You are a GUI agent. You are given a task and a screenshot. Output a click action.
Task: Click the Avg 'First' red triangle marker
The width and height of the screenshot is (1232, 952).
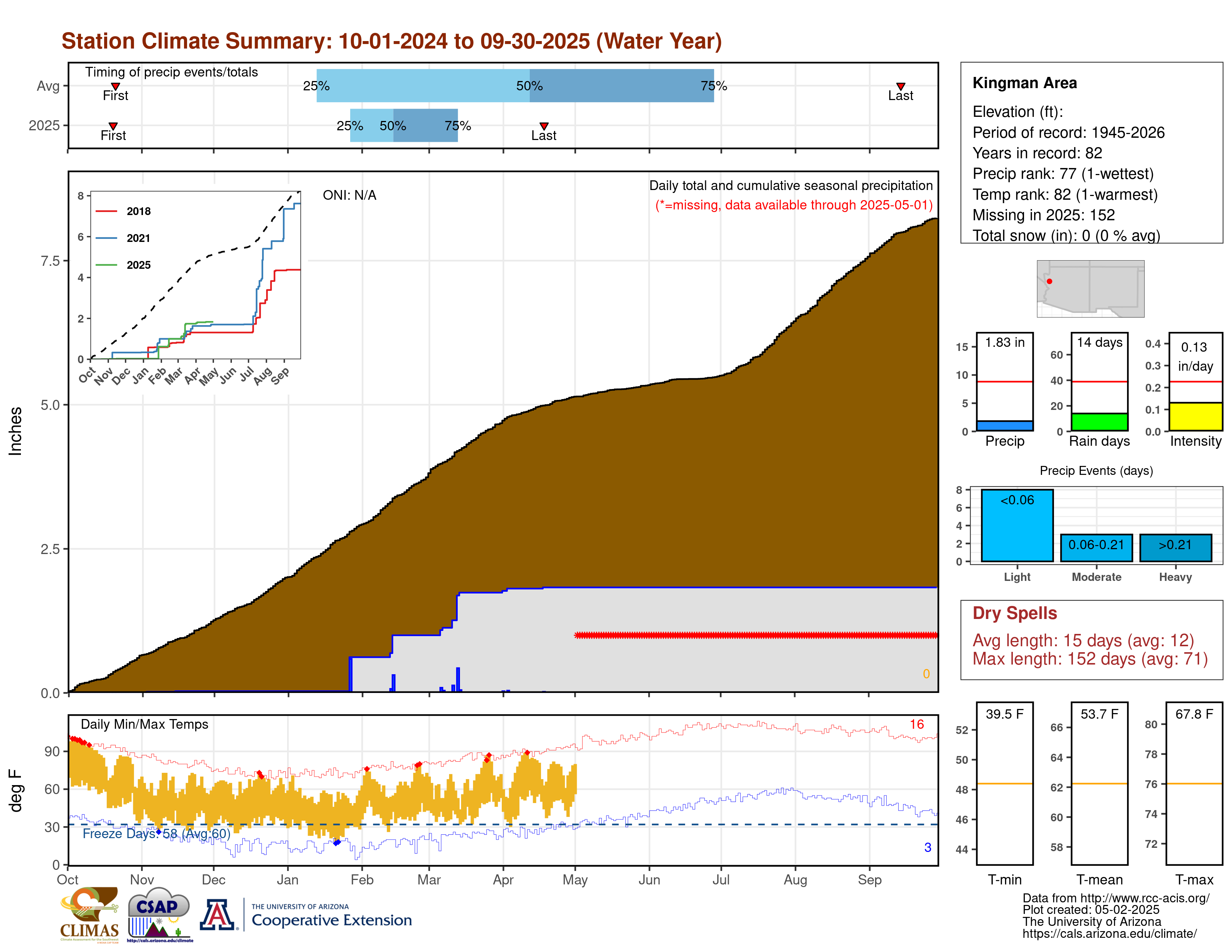click(x=115, y=86)
